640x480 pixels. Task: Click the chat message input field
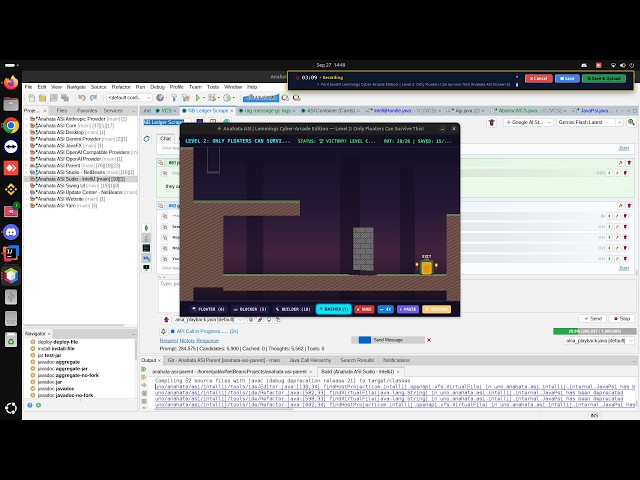[x=169, y=296]
